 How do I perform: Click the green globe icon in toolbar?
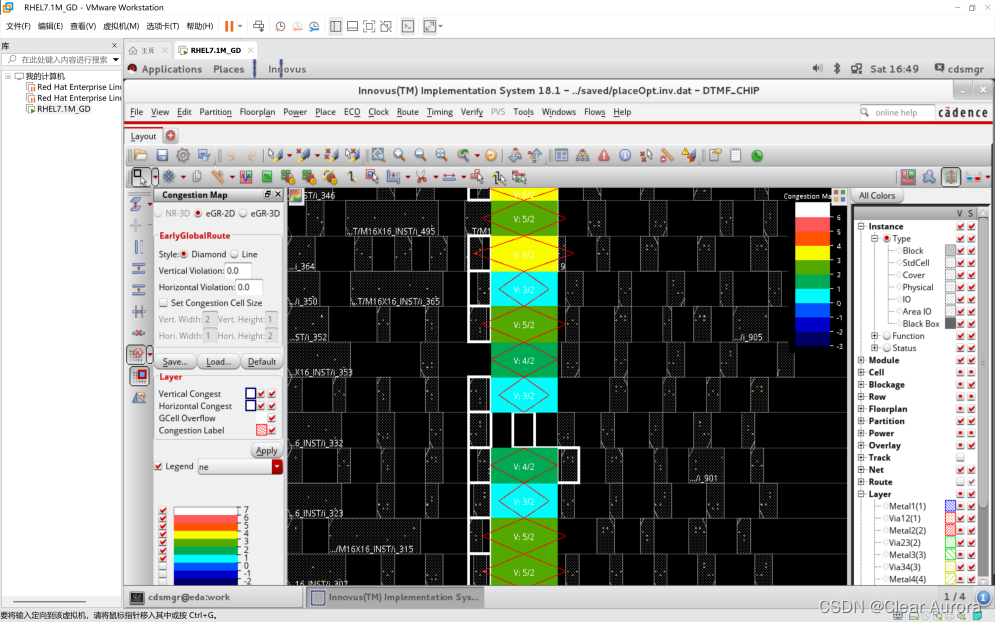click(x=757, y=156)
